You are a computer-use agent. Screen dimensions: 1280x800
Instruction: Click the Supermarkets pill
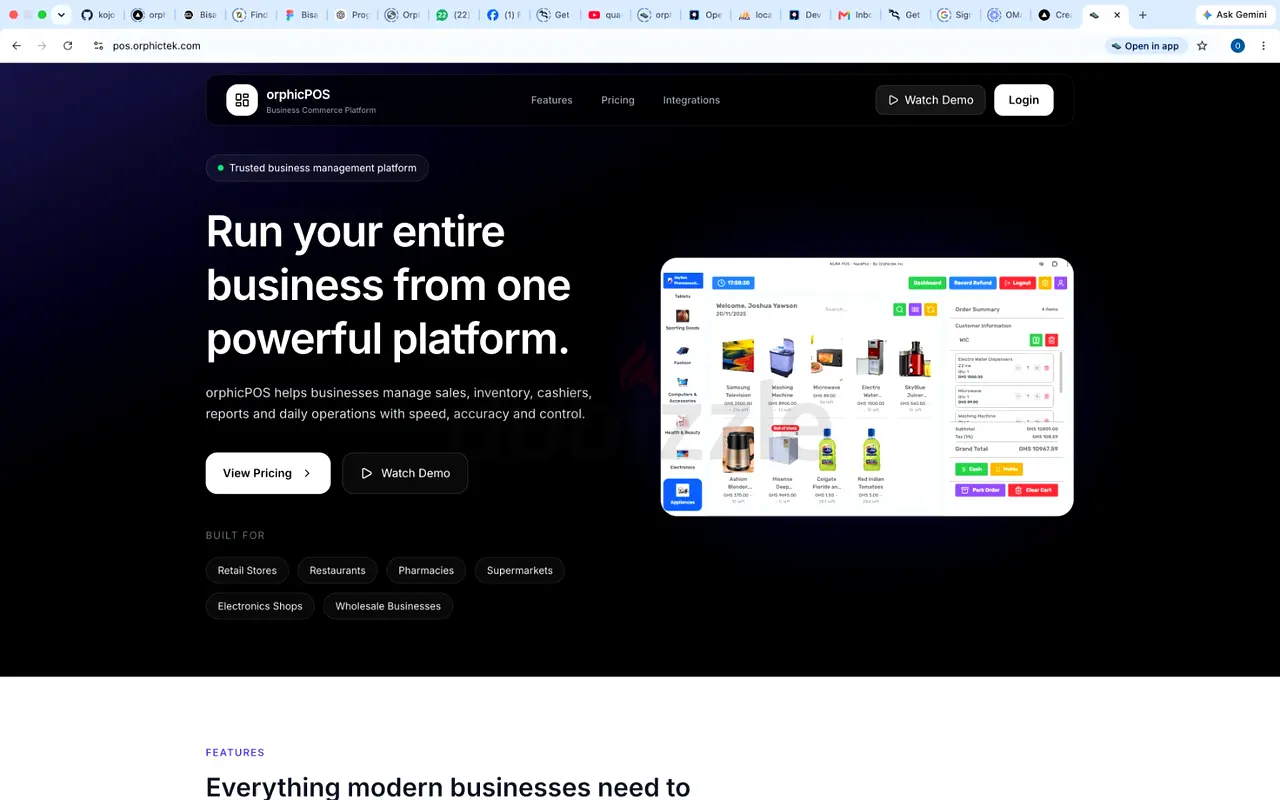pos(520,570)
